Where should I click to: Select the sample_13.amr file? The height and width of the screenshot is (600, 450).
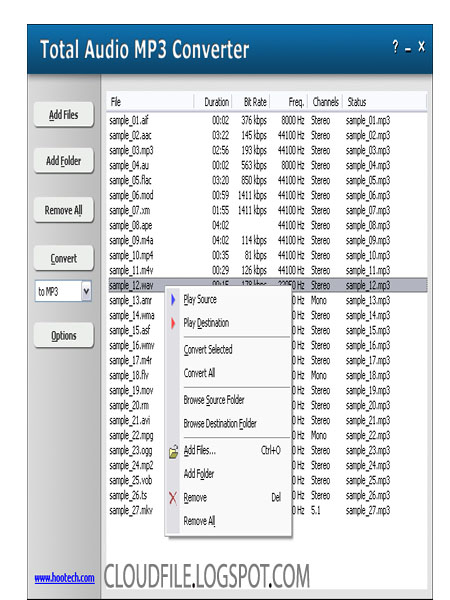click(130, 300)
